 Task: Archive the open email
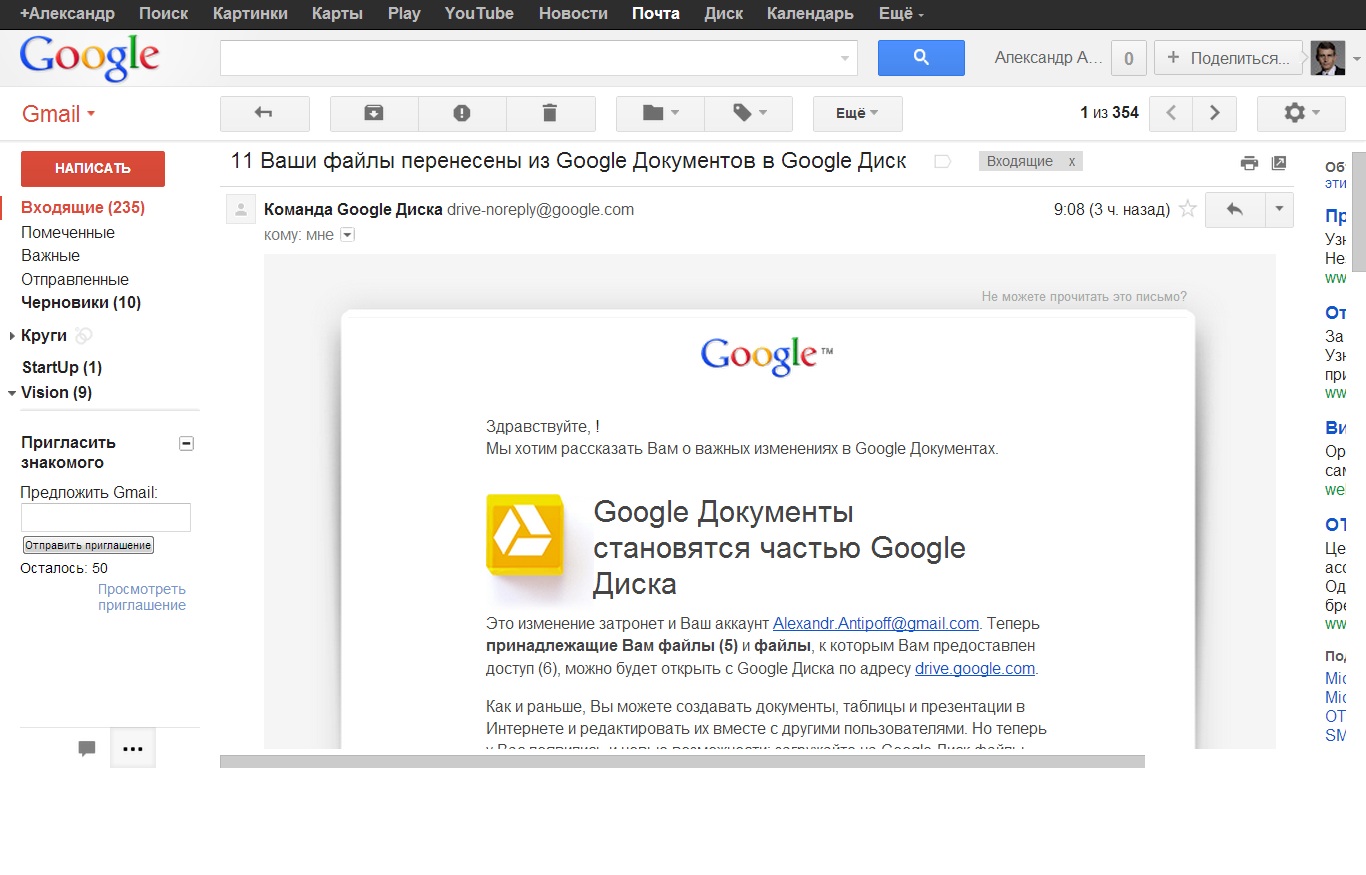(x=374, y=114)
